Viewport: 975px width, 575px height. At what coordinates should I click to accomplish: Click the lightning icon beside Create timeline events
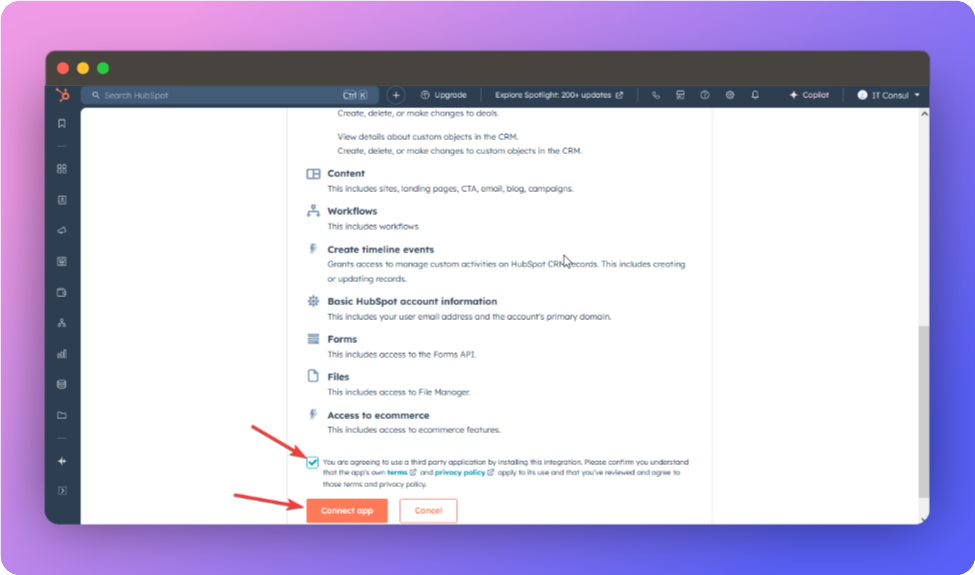click(313, 249)
